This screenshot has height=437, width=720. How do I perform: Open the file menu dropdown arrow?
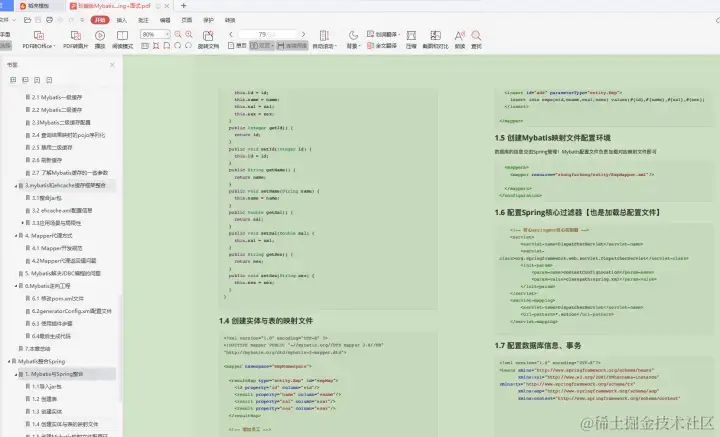(x=14, y=20)
